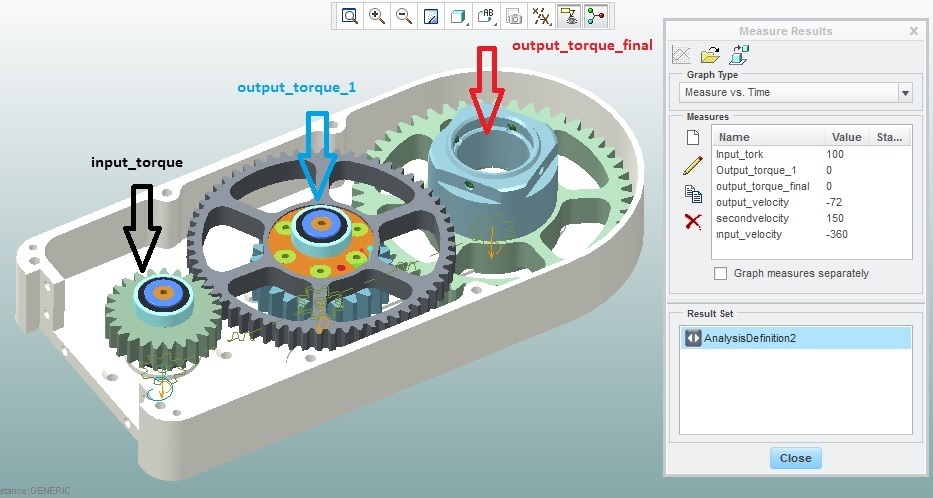Click the value -360 for input_velocity

(837, 234)
